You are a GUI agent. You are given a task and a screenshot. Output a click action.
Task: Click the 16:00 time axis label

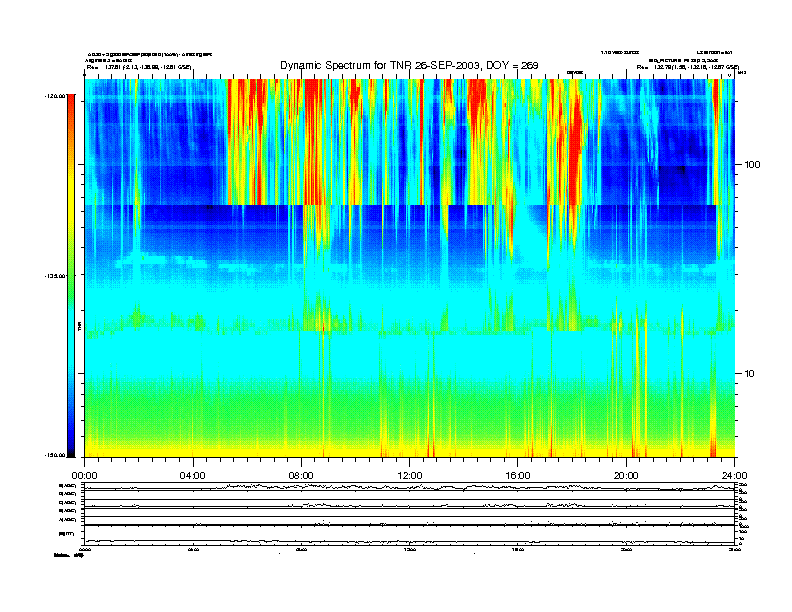(x=518, y=476)
